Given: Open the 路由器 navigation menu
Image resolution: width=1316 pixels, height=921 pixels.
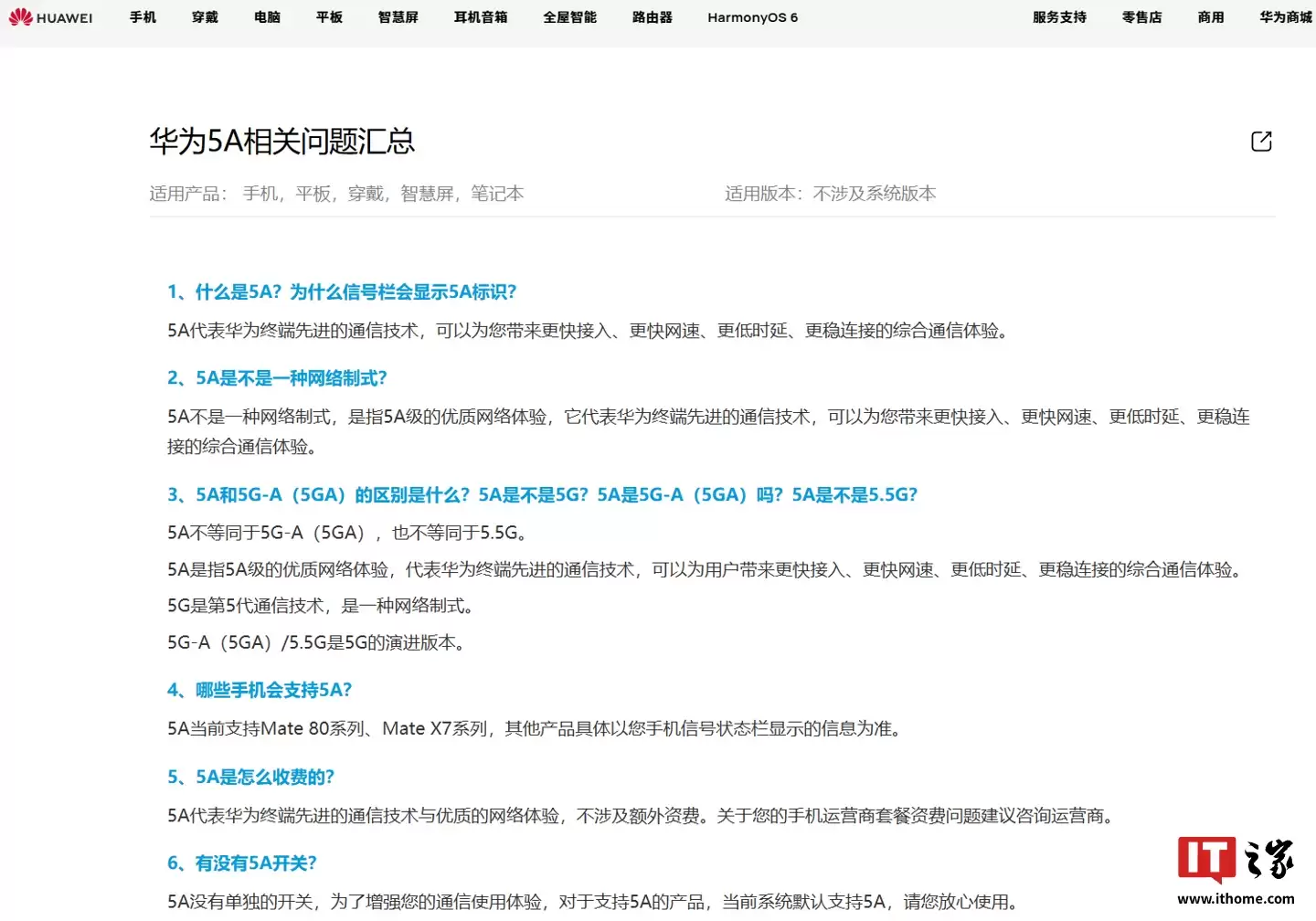Looking at the screenshot, I should click(651, 17).
